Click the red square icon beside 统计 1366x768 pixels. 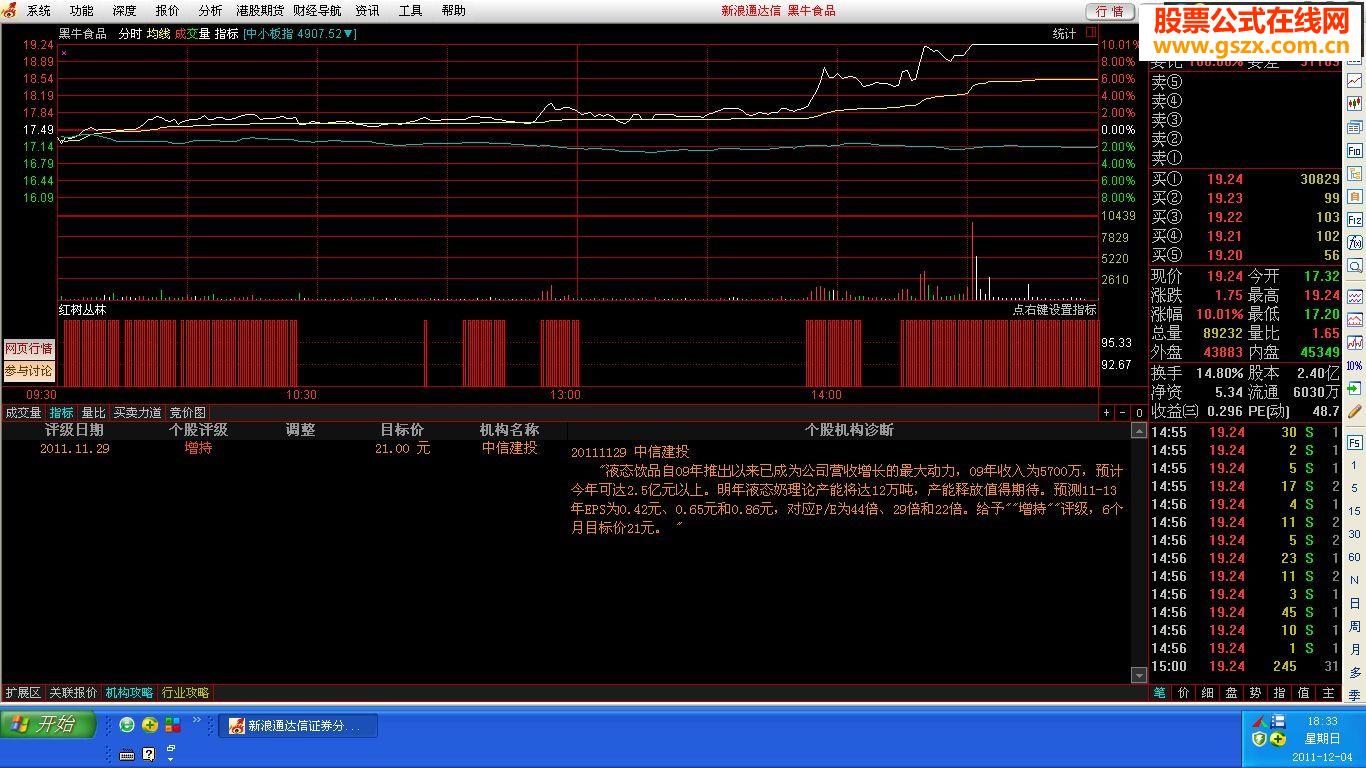coord(1090,33)
